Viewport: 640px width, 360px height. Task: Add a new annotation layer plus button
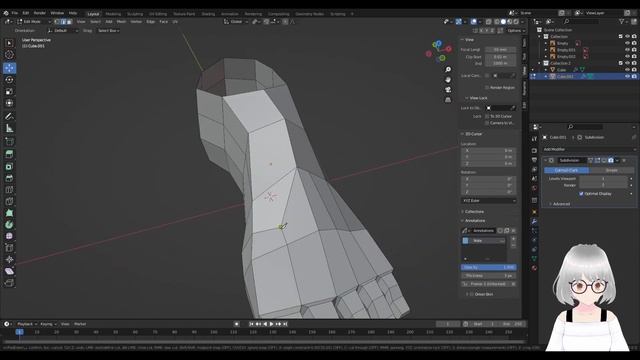[x=513, y=239]
